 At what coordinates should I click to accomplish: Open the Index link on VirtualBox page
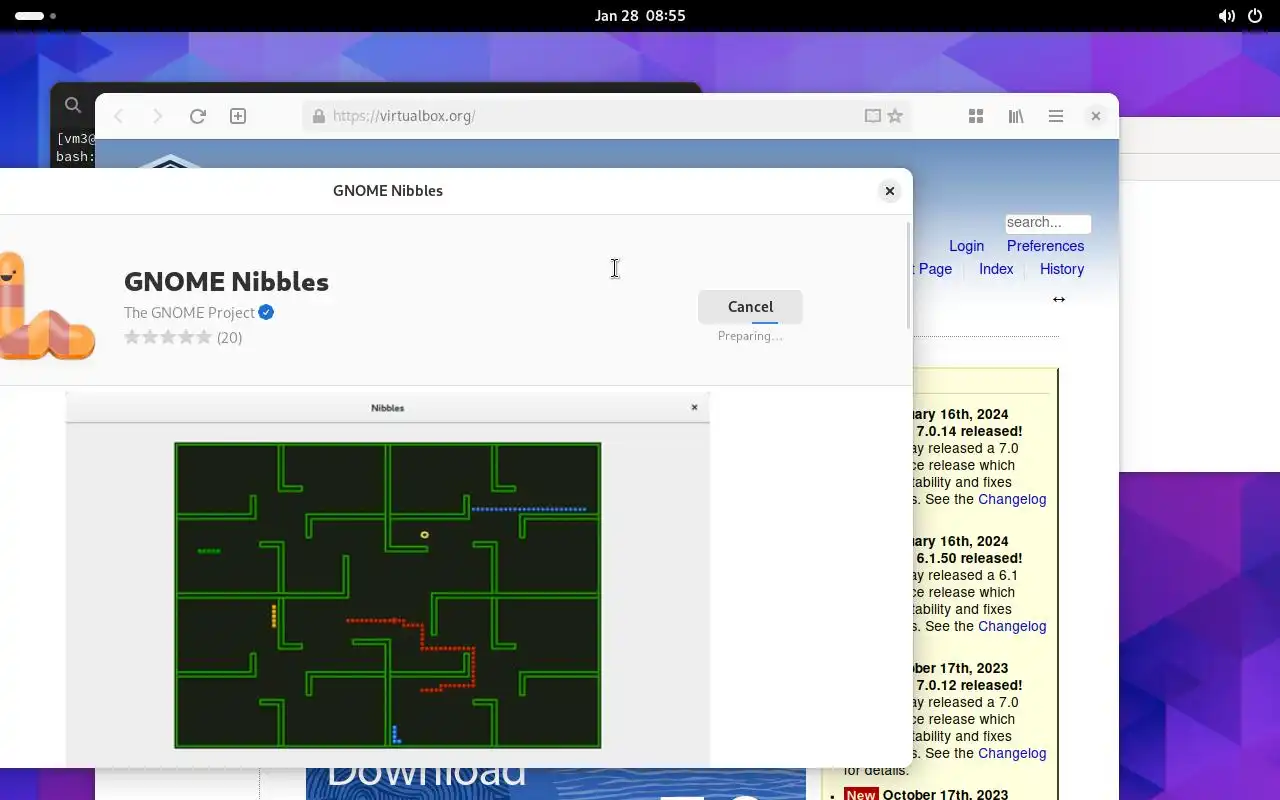point(996,269)
